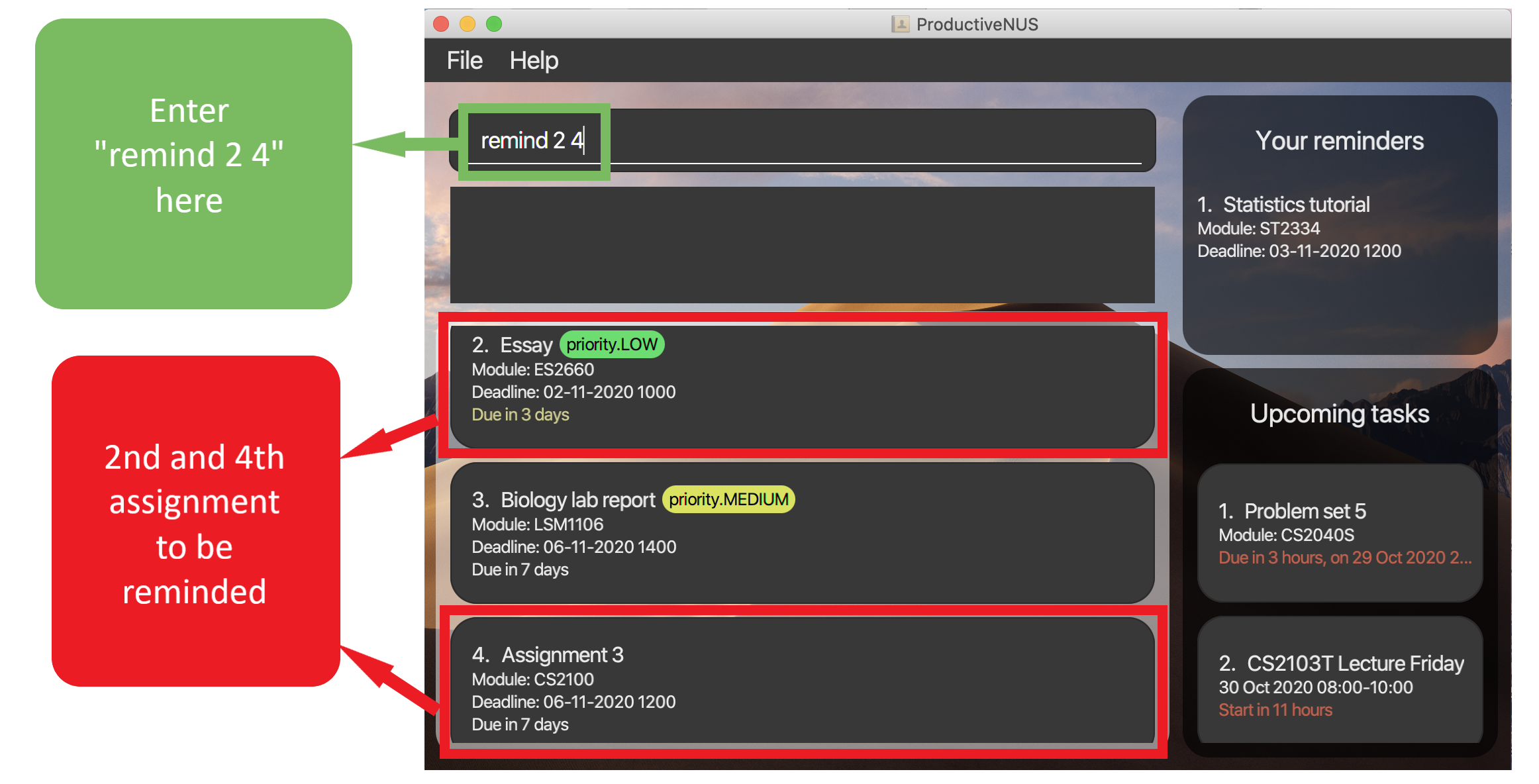Click "Module: CS2100" text

(x=533, y=679)
